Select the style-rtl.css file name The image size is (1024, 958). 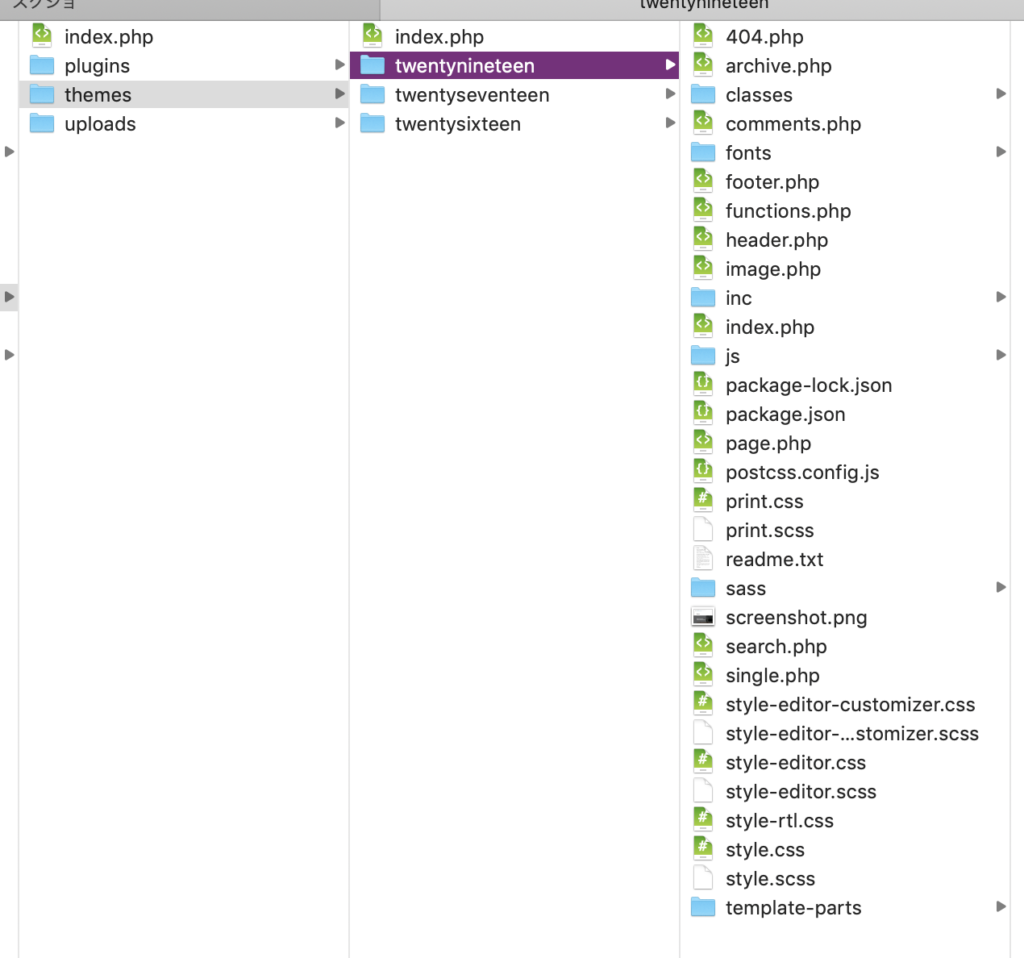779,820
